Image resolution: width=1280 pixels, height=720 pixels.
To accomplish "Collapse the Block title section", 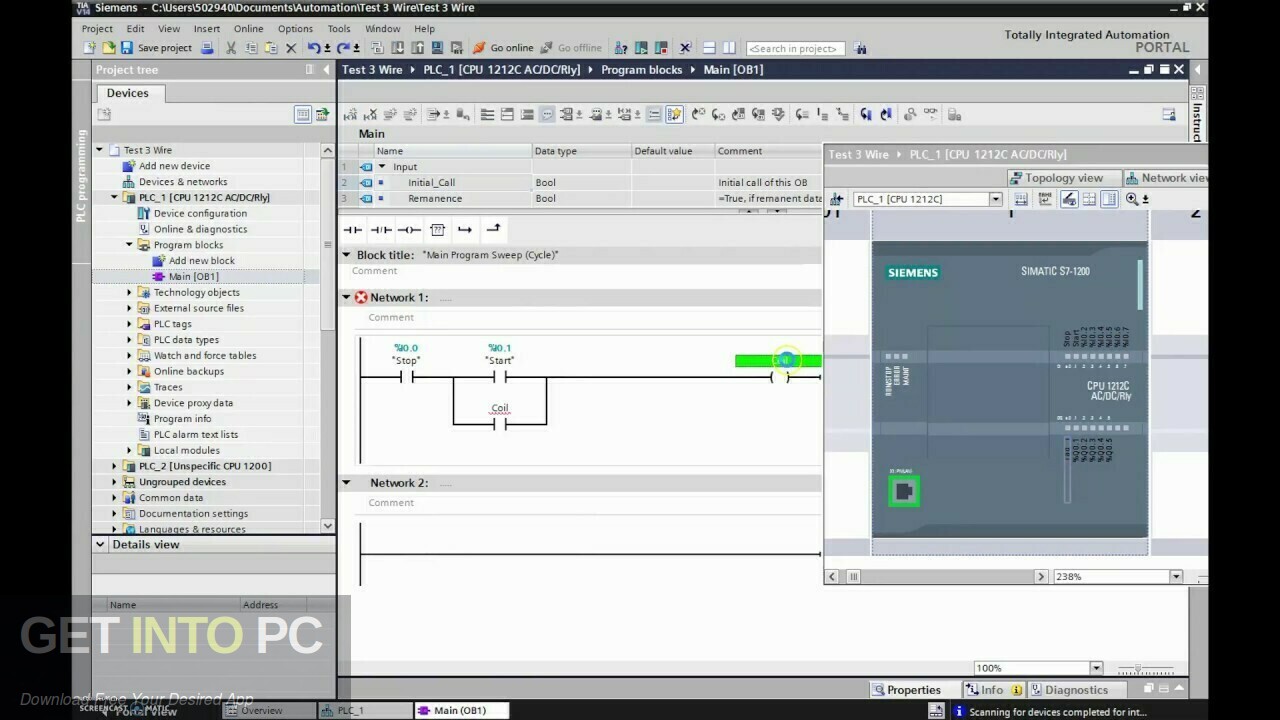I will 347,255.
